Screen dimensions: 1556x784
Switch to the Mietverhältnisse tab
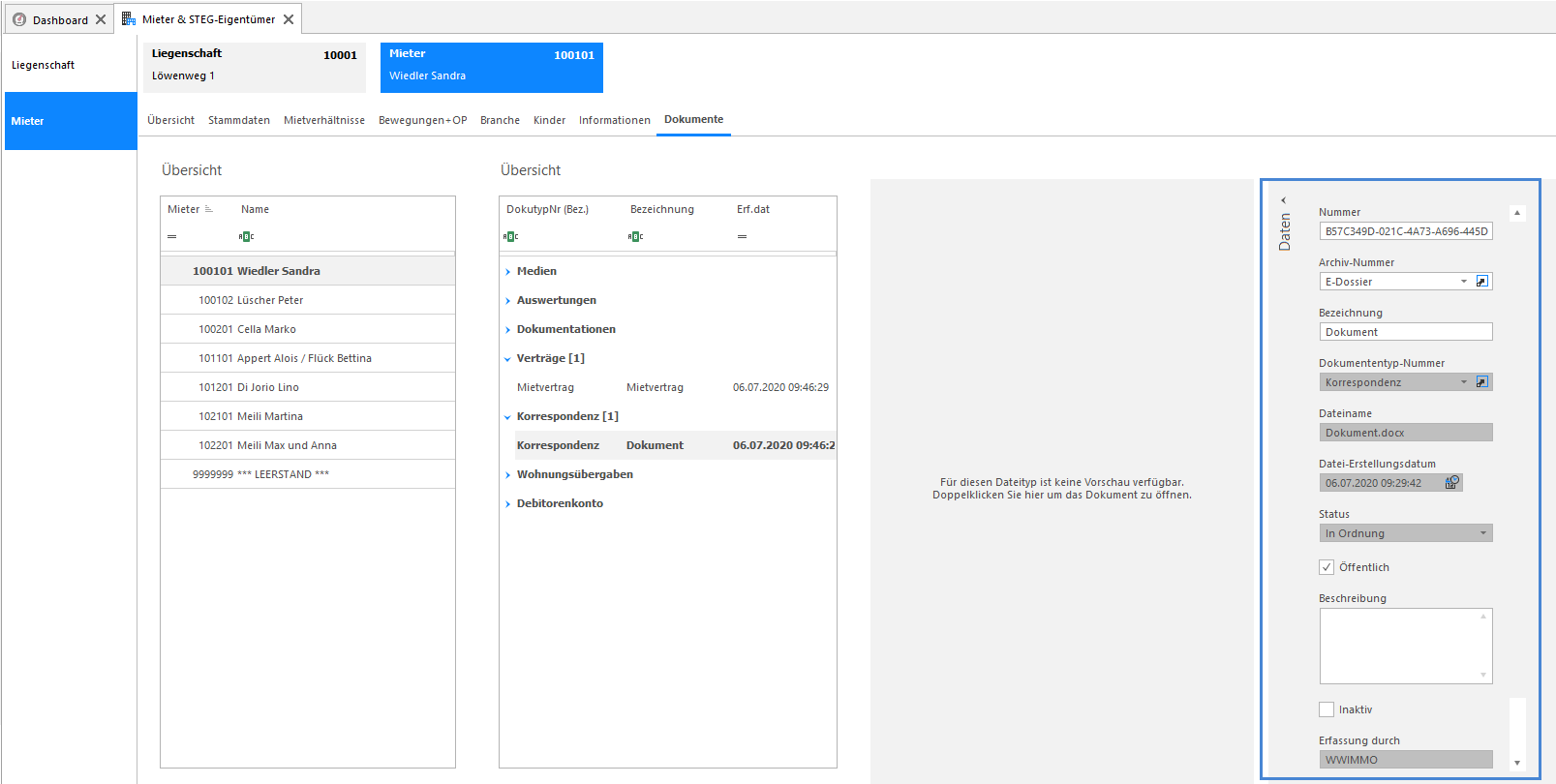point(324,120)
